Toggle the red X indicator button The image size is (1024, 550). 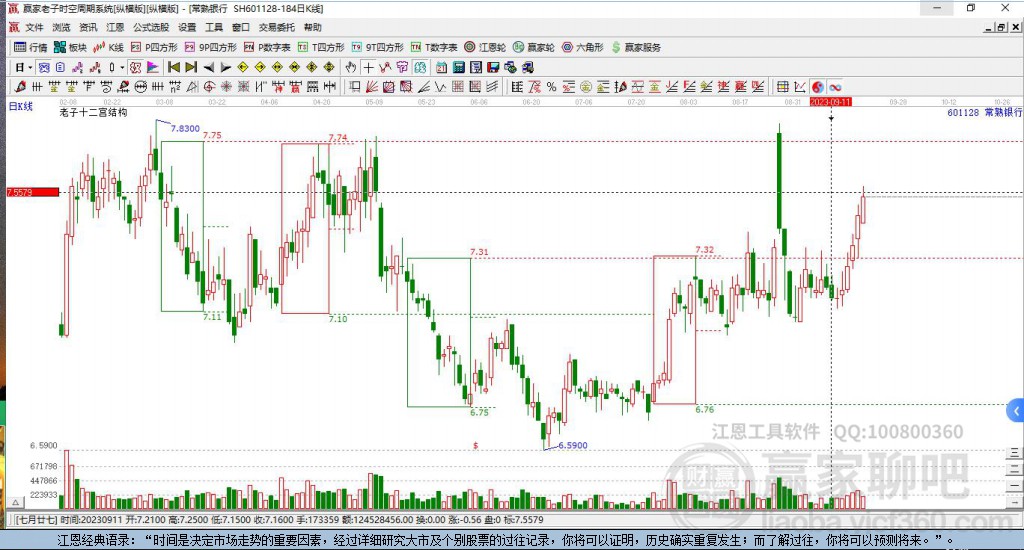pyautogui.click(x=135, y=67)
